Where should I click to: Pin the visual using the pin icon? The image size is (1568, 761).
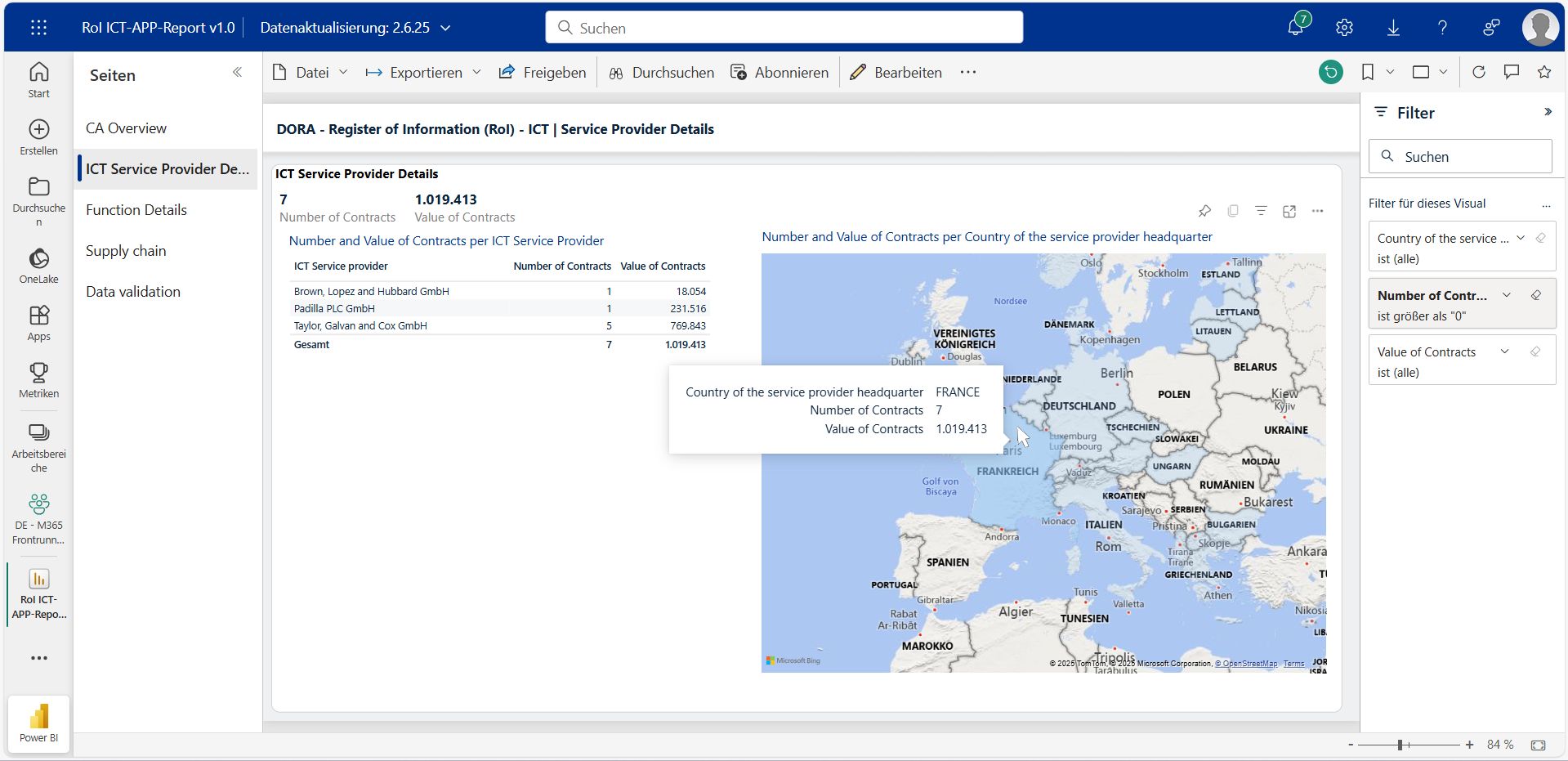point(1204,211)
